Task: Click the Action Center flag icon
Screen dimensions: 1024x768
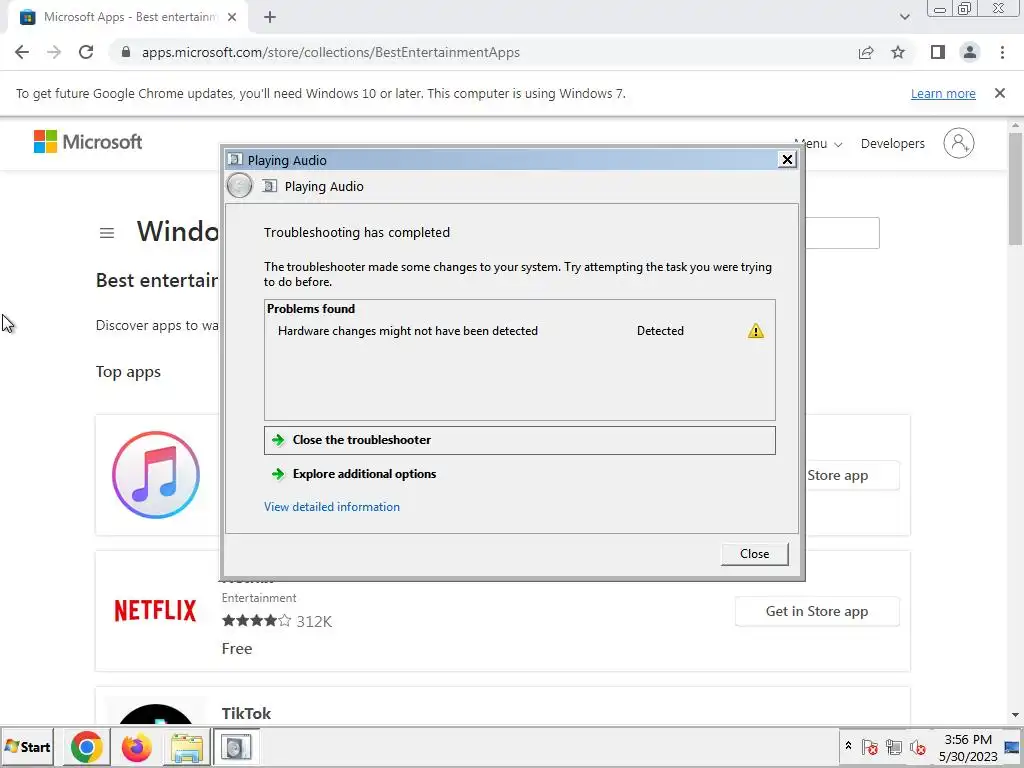Action: 869,747
